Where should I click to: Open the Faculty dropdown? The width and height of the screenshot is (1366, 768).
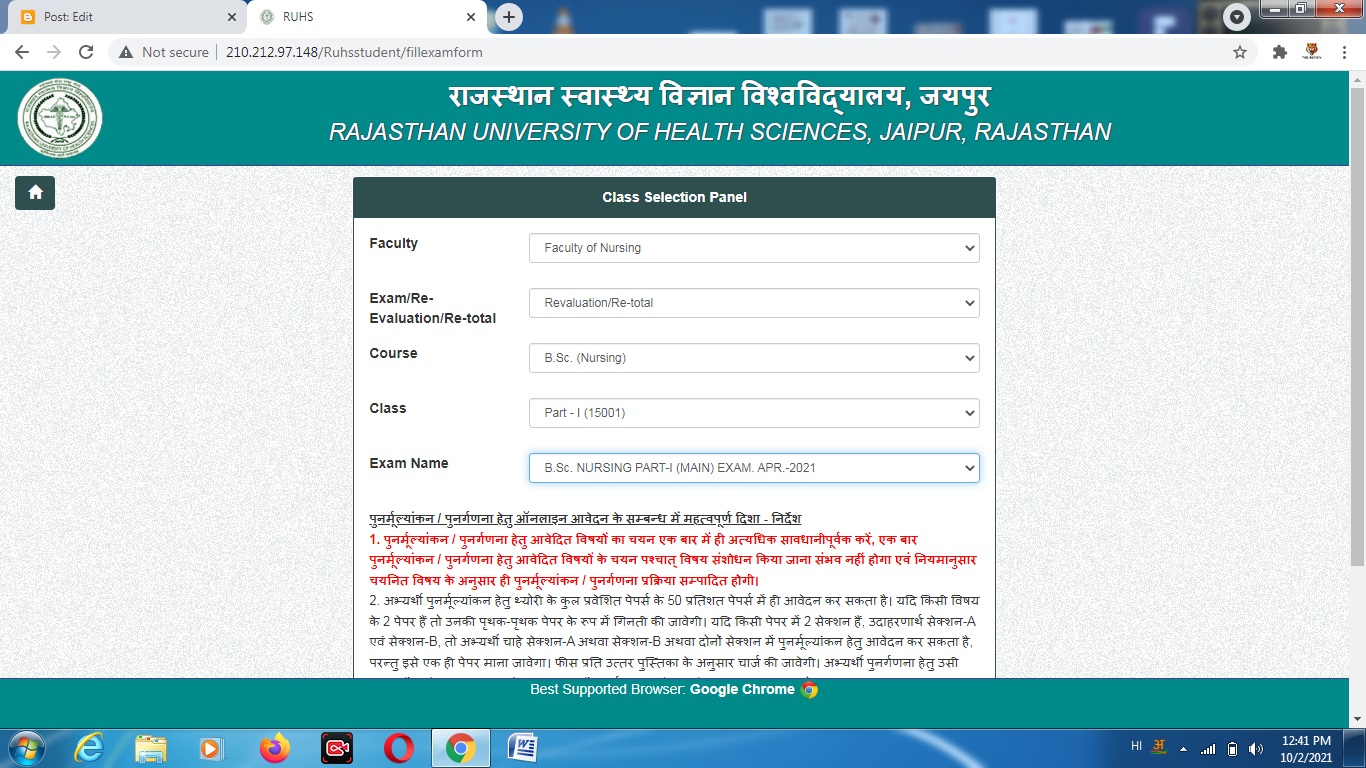tap(754, 248)
